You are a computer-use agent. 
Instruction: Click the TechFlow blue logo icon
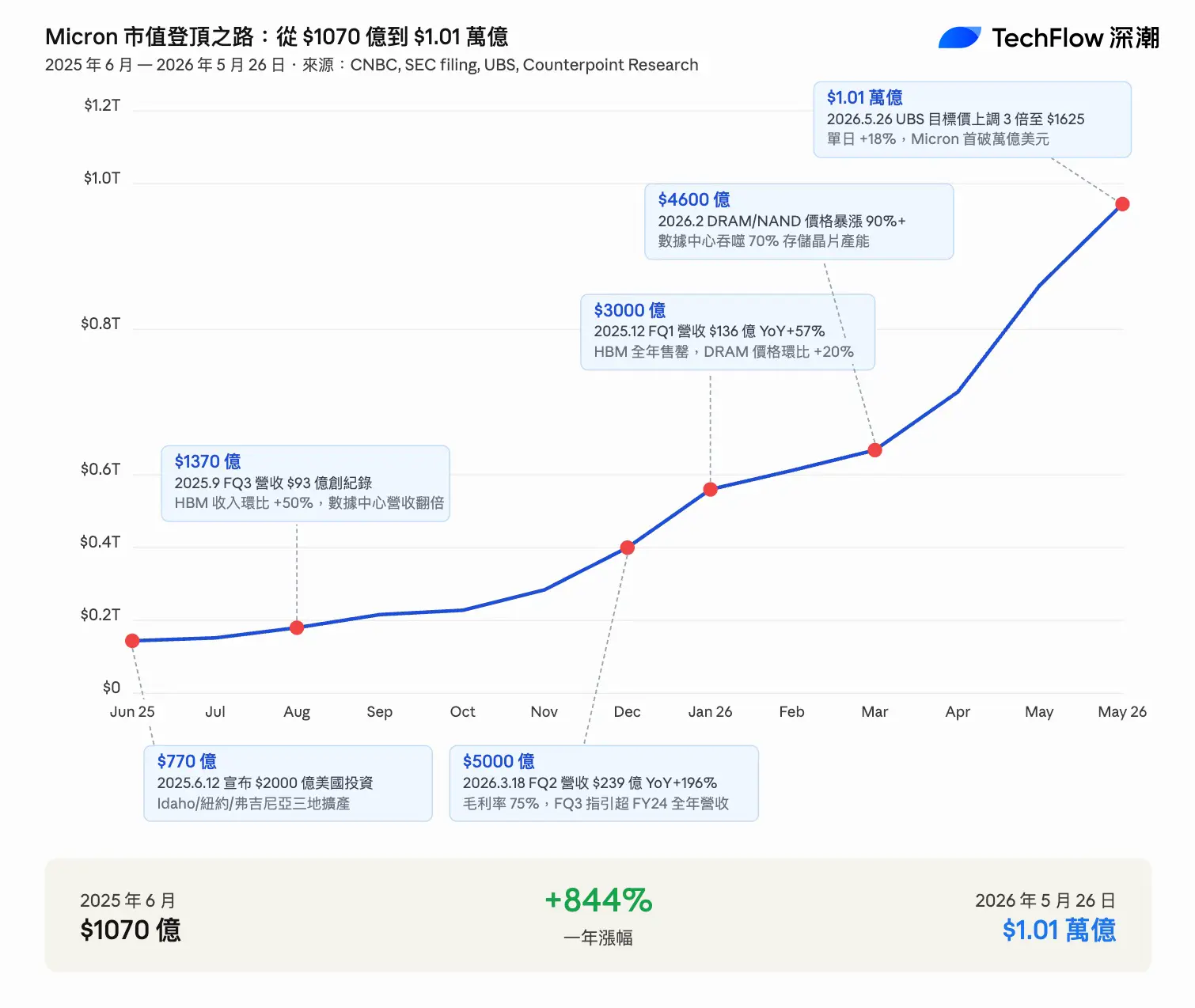[x=960, y=37]
